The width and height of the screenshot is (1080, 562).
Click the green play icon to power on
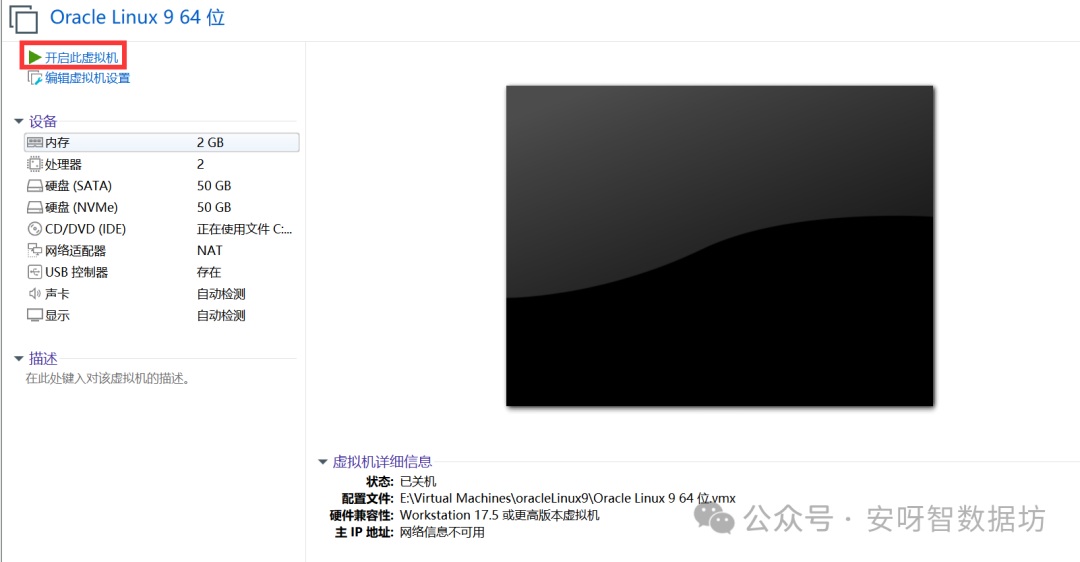coord(35,57)
